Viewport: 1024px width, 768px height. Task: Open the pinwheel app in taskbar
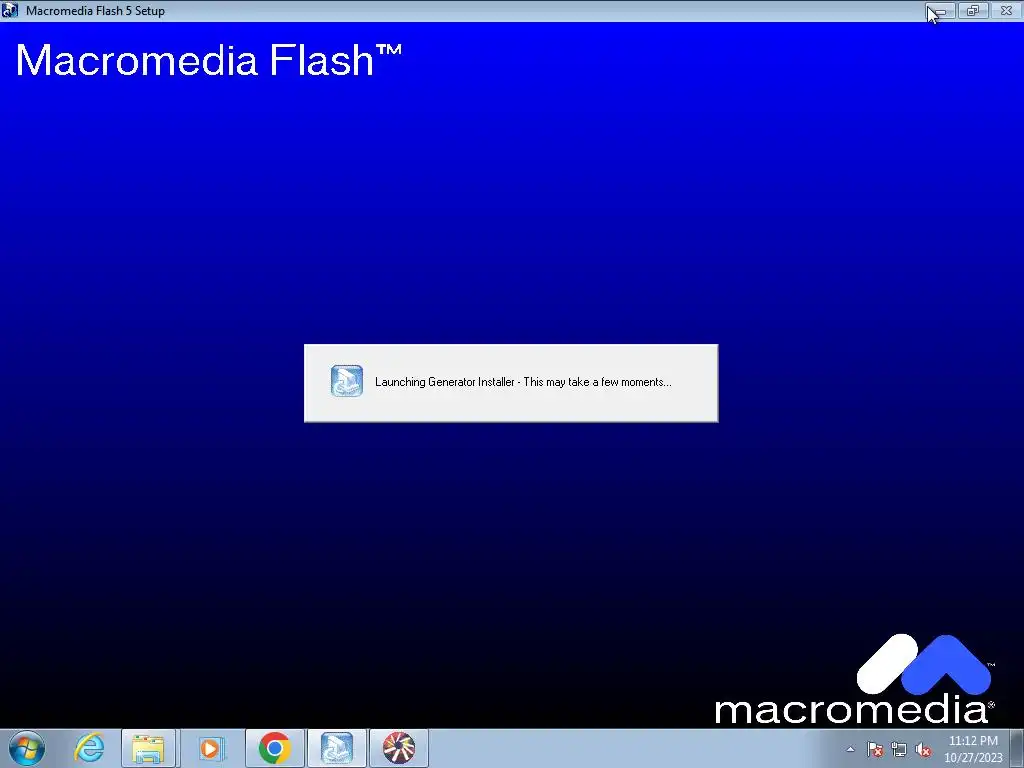[x=399, y=748]
